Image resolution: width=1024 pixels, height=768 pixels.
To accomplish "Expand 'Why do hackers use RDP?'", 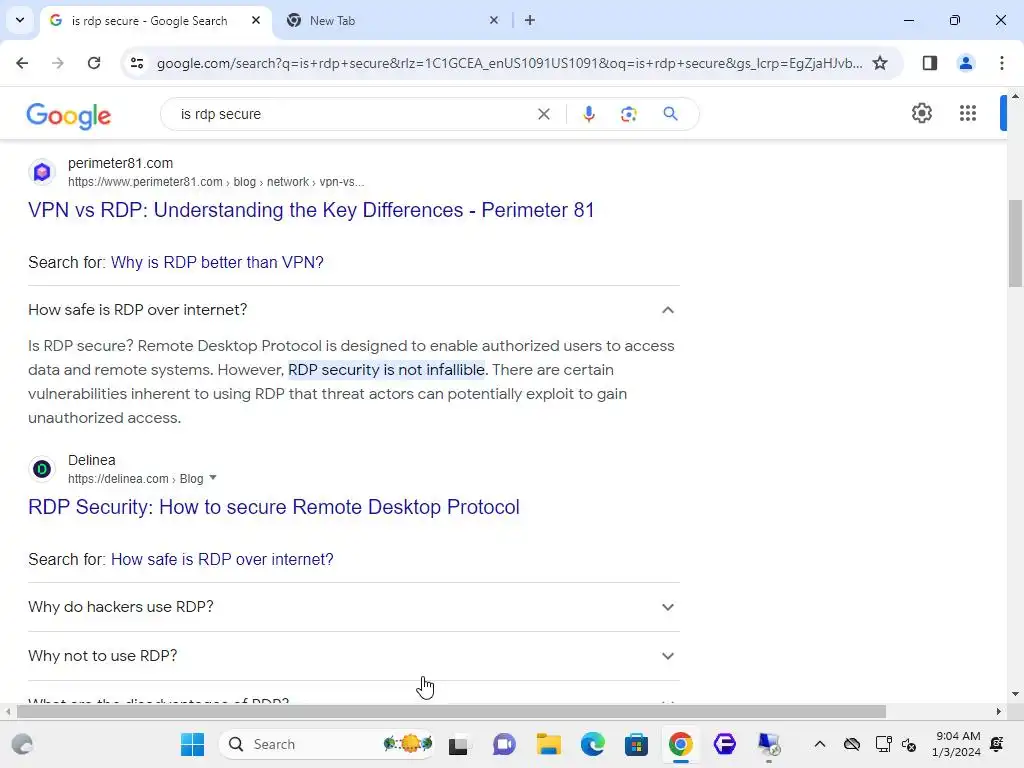I will coord(353,607).
